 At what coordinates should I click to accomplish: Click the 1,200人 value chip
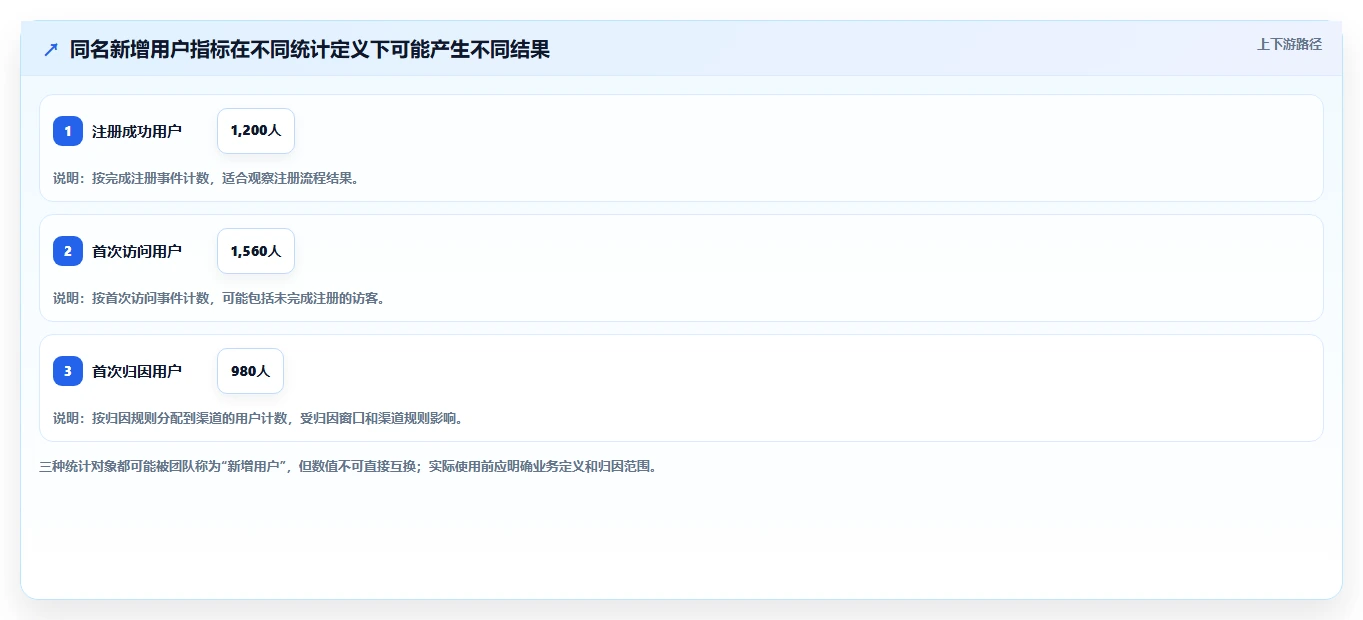[256, 131]
